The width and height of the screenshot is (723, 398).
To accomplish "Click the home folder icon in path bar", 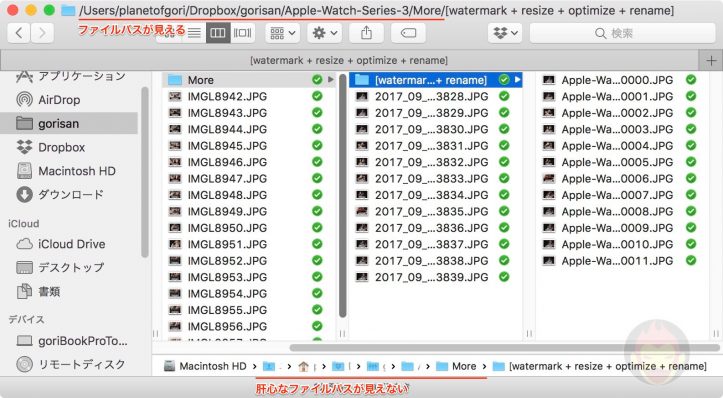I will click(303, 367).
